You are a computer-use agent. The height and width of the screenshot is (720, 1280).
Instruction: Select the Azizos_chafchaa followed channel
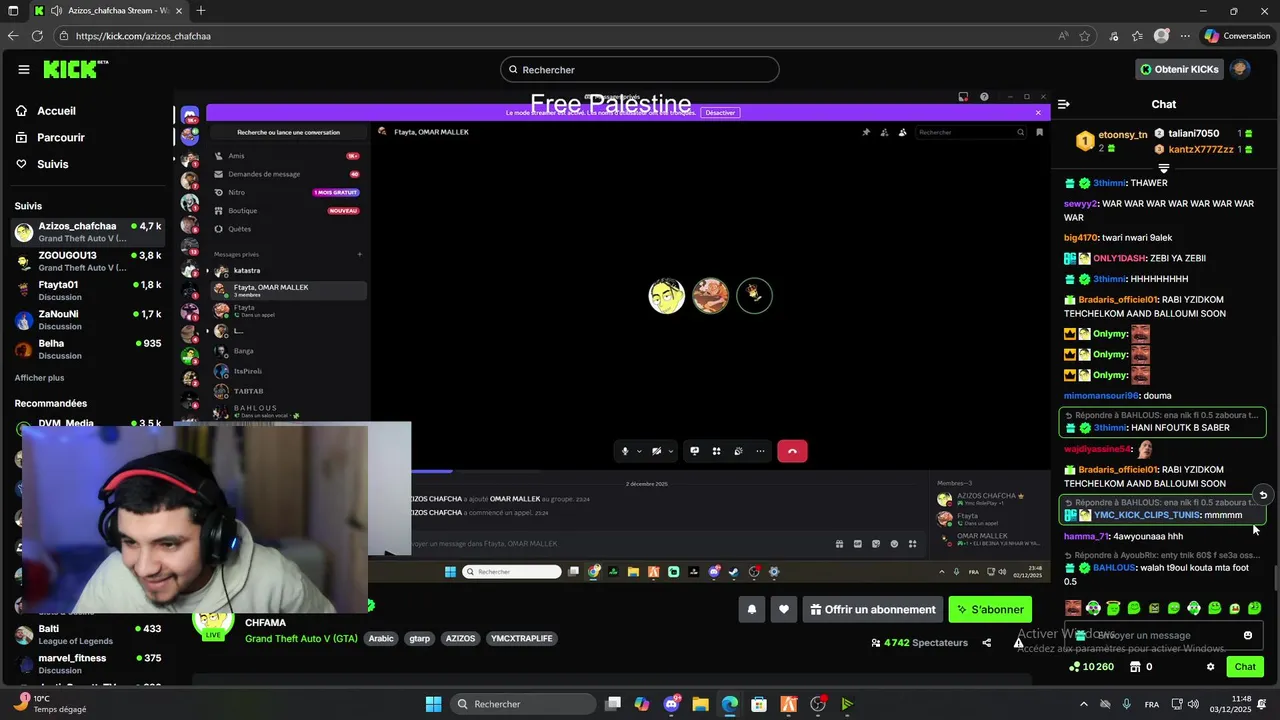[88, 232]
